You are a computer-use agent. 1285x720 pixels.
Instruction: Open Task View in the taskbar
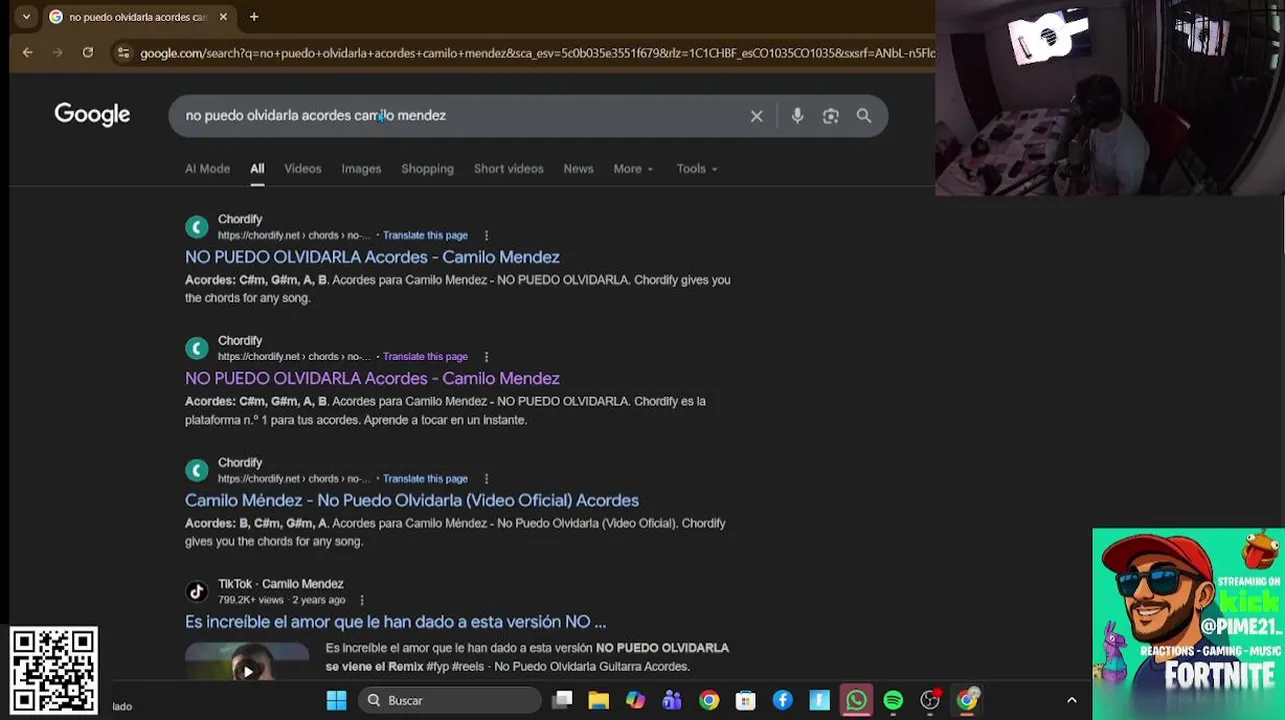[563, 700]
